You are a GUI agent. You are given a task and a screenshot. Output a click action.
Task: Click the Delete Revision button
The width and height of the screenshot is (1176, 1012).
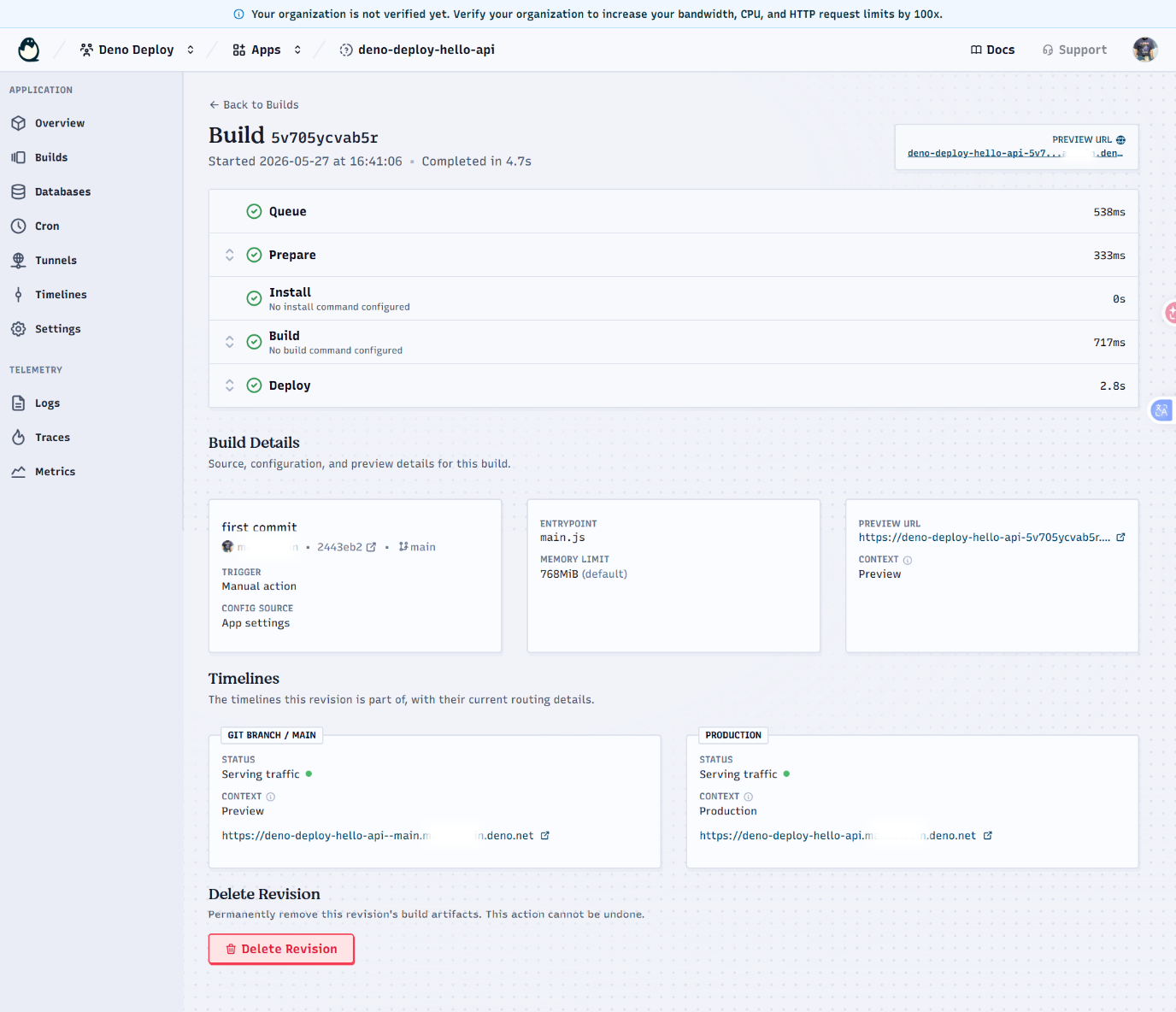[x=281, y=949]
